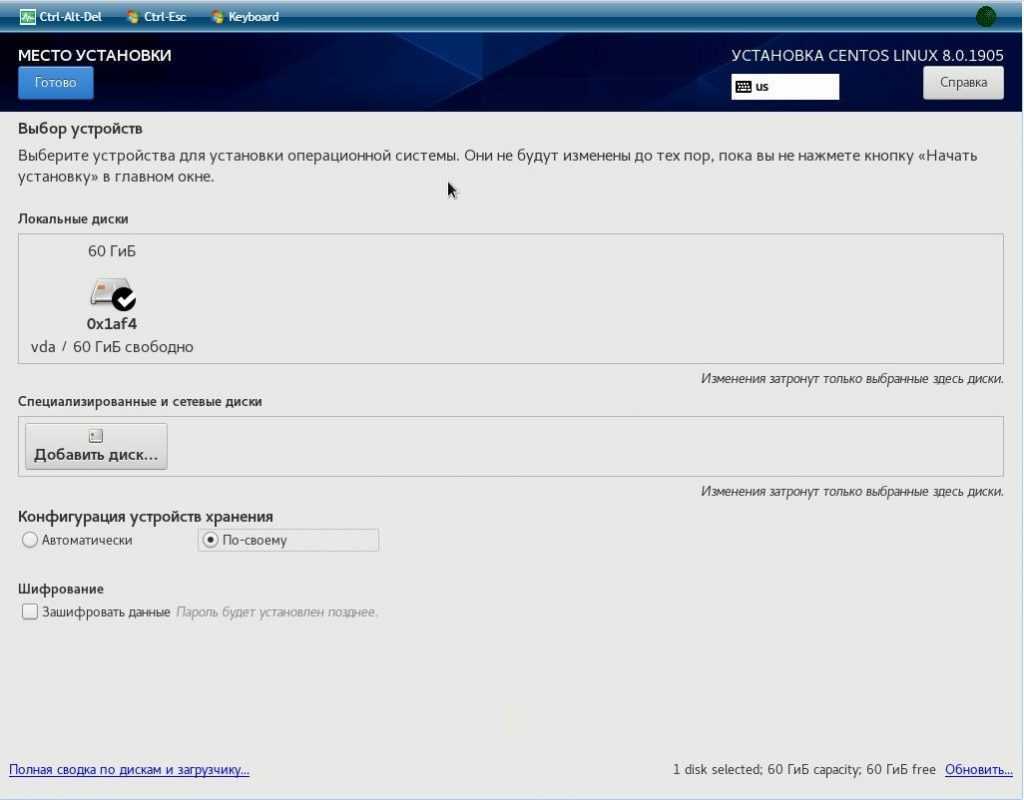Click Пароль будет установлен позднее hint text
Viewport: 1024px width, 800px height.
point(278,612)
